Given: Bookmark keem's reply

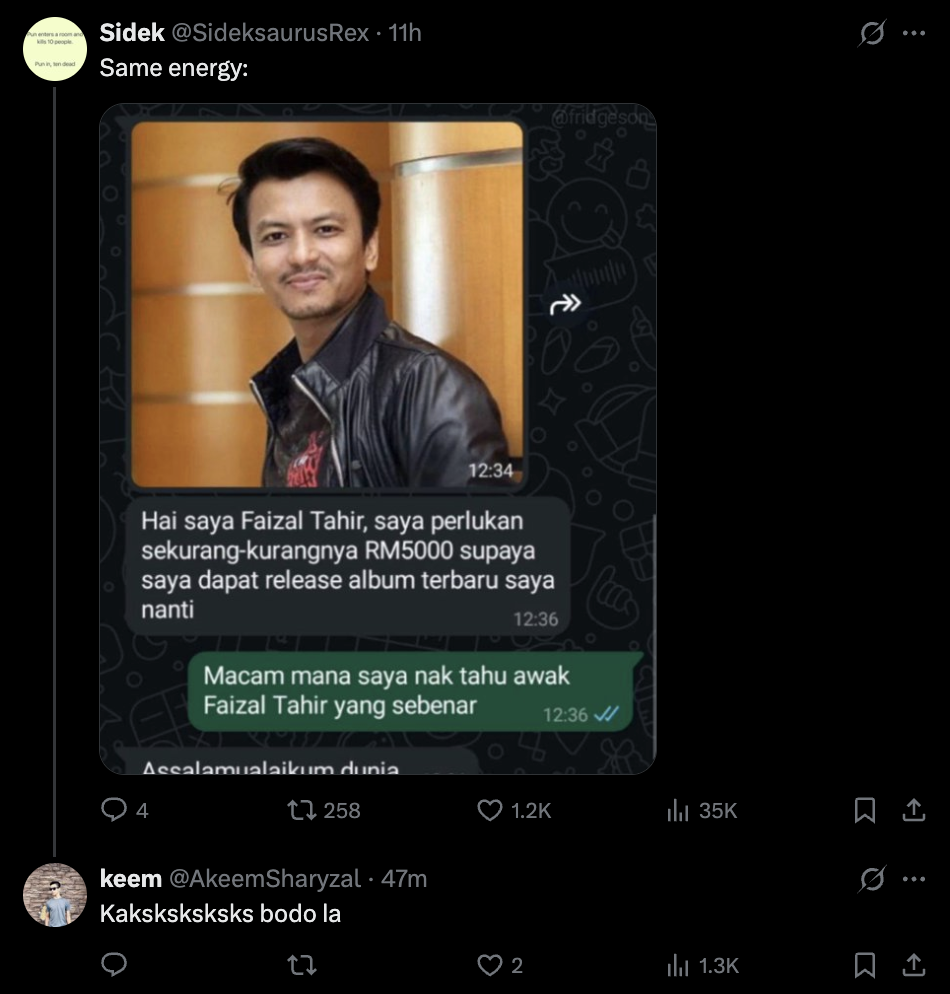Looking at the screenshot, I should 865,965.
